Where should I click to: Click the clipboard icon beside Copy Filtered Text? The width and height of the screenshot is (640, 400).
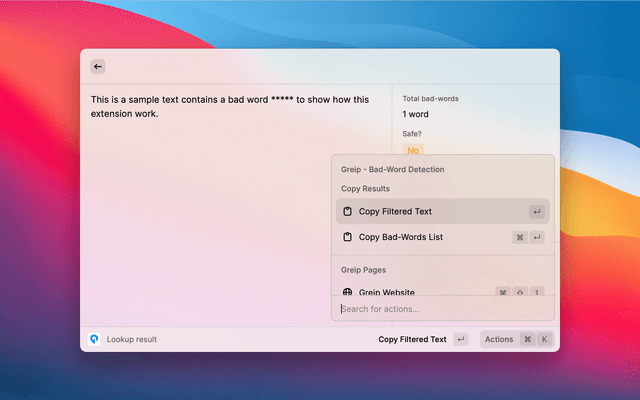(x=347, y=212)
